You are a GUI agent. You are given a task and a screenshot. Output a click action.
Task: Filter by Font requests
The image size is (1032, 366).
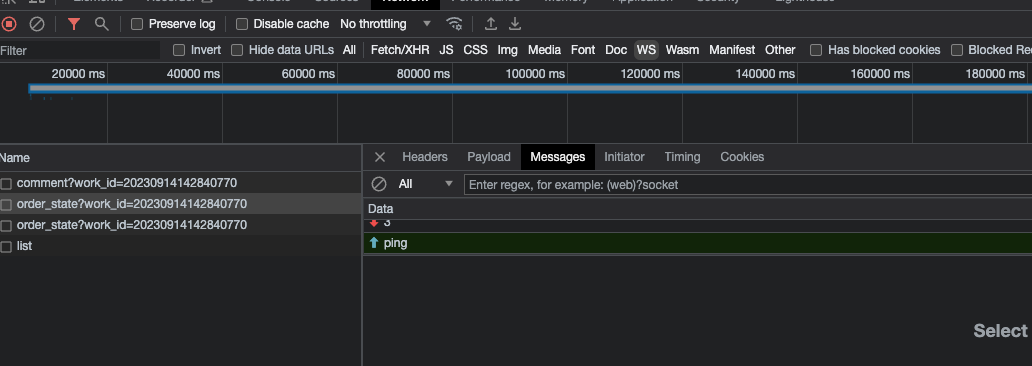point(582,50)
